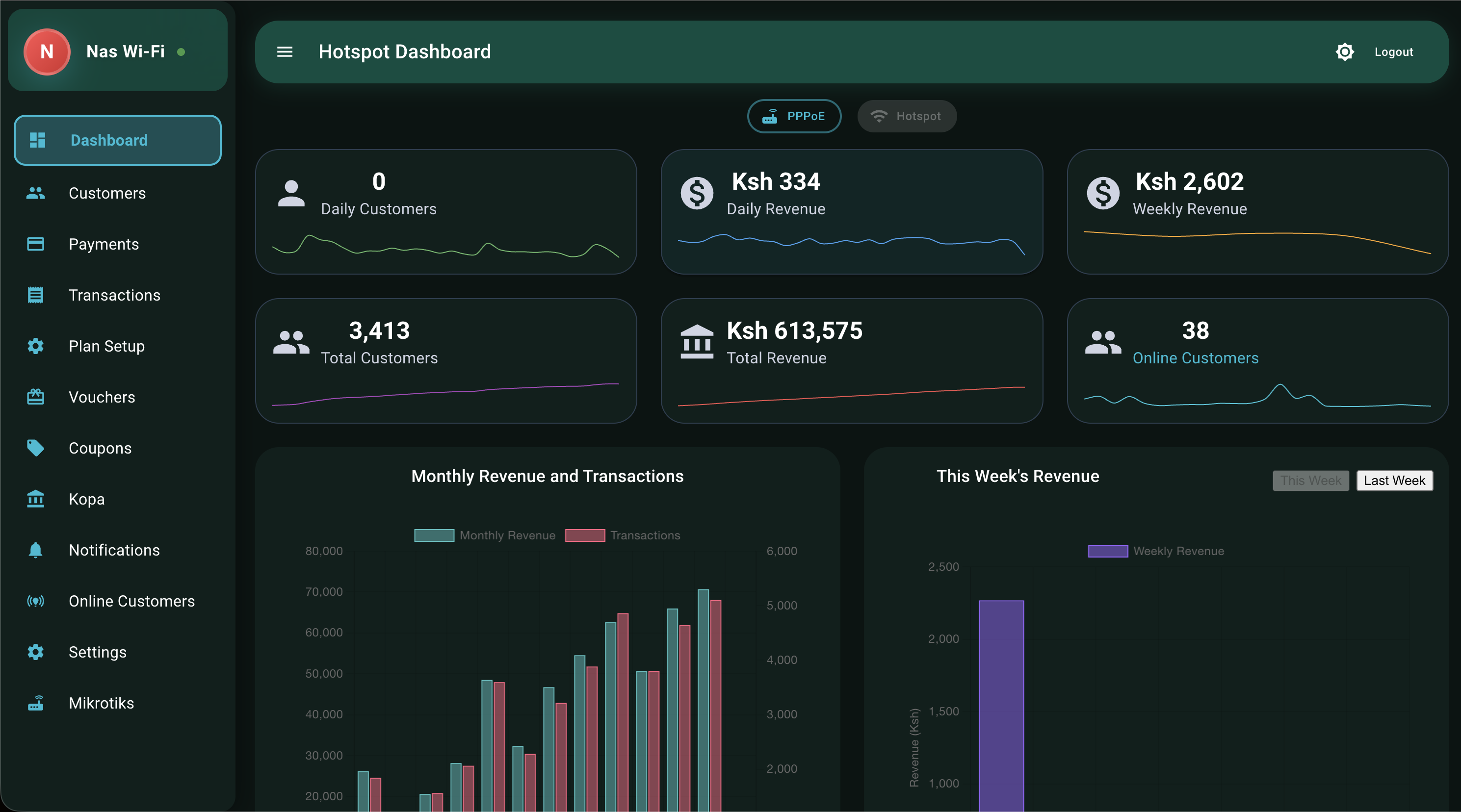The width and height of the screenshot is (1461, 812).
Task: Switch to the Hotspot mode toggle
Action: pos(906,116)
